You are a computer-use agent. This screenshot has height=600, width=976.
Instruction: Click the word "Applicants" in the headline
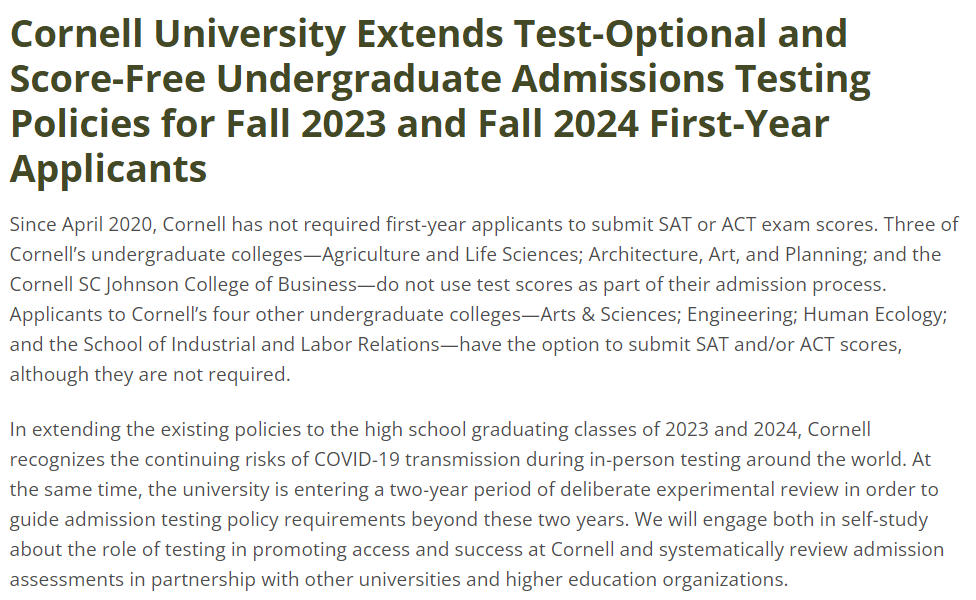coord(108,169)
